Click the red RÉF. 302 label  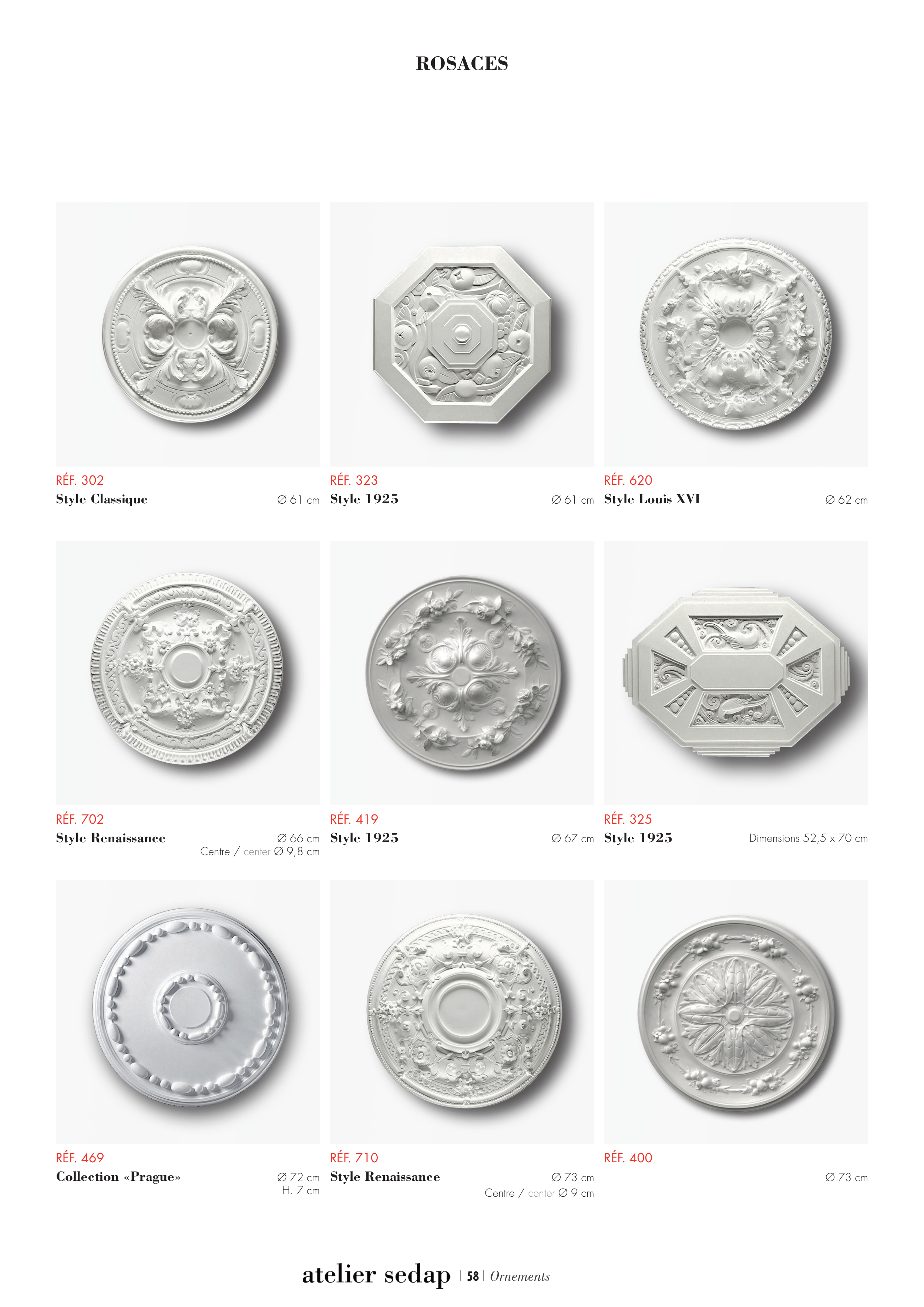pos(80,480)
